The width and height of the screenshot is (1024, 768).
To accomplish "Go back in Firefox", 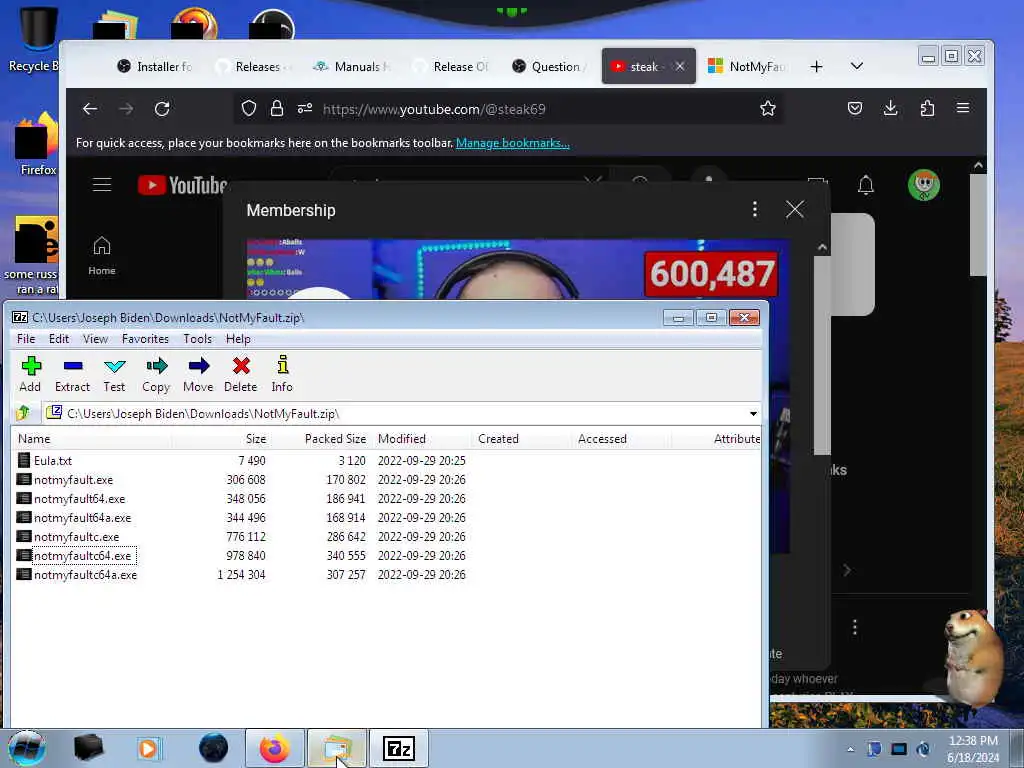I will [x=90, y=109].
